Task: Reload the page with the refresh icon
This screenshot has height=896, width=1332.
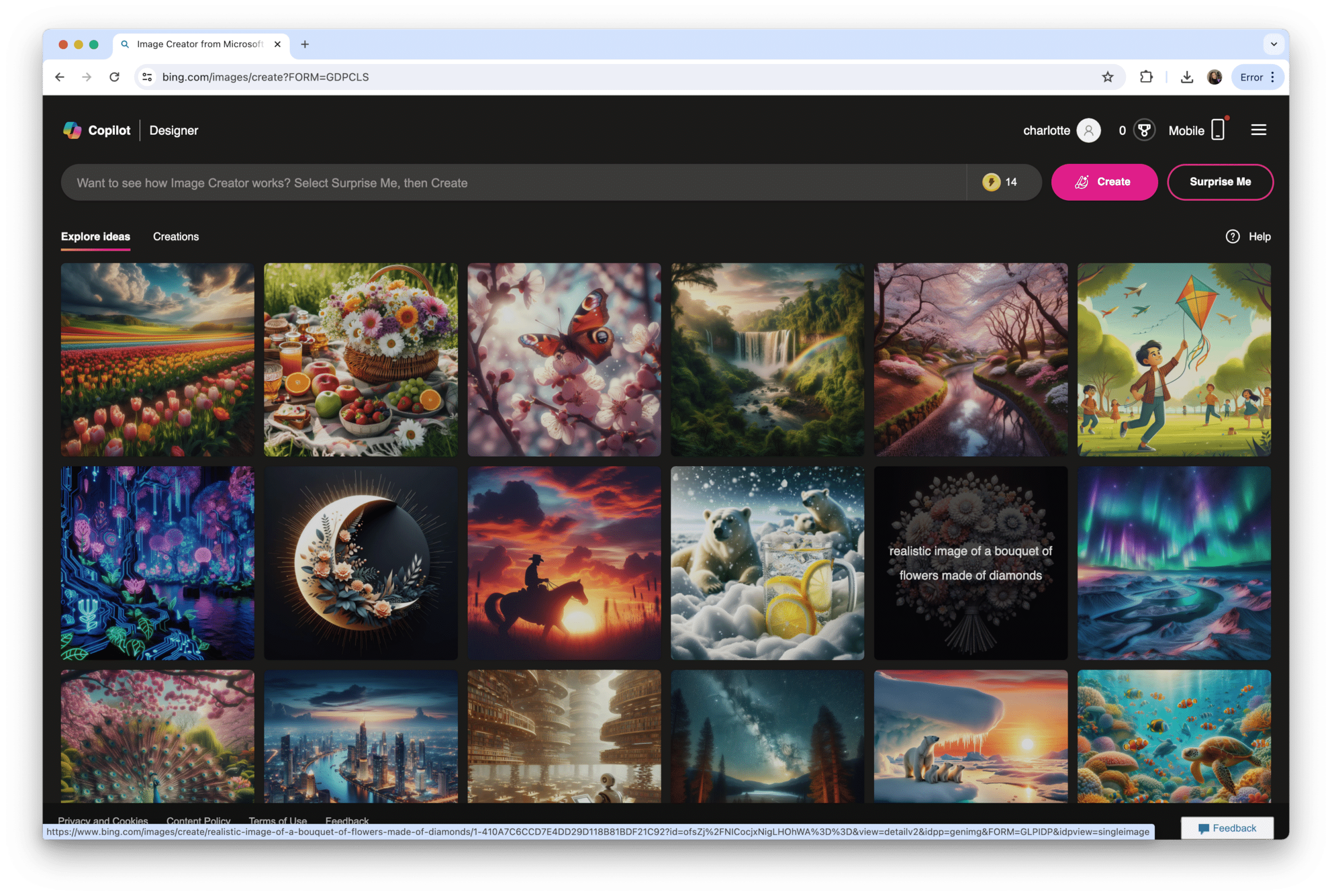Action: point(114,77)
